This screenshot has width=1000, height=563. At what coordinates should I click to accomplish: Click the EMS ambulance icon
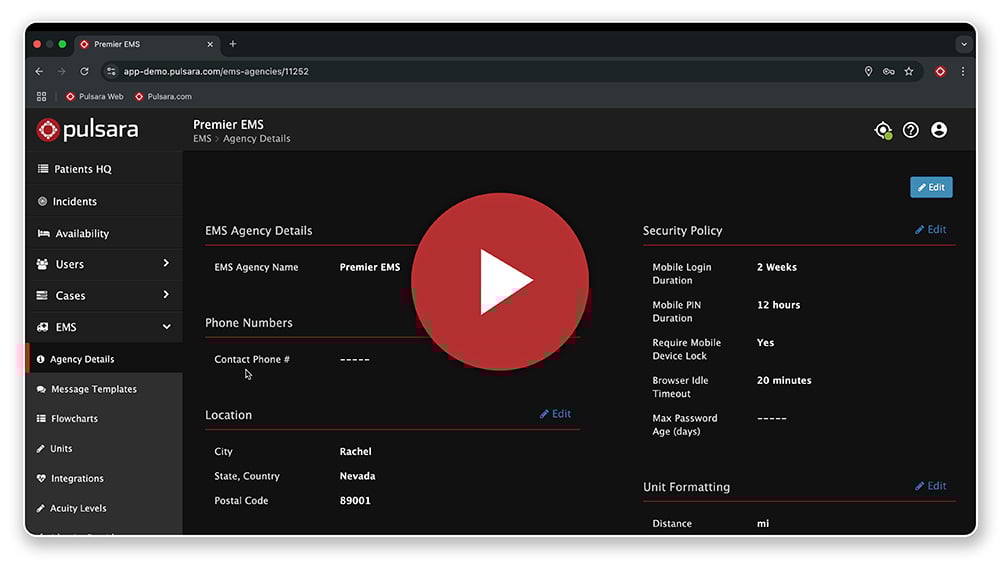pyautogui.click(x=43, y=327)
